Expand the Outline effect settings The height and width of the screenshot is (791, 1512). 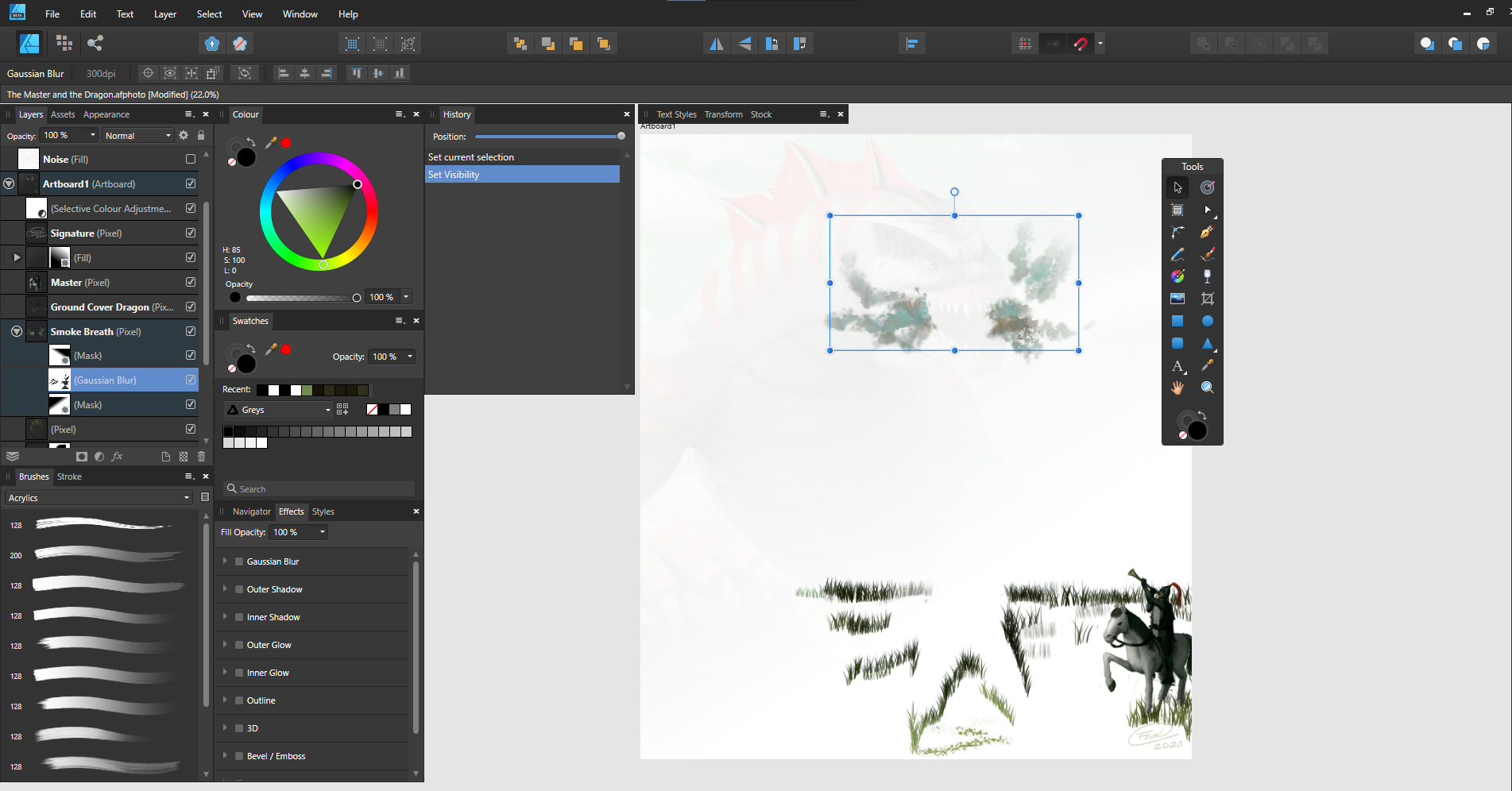[226, 700]
